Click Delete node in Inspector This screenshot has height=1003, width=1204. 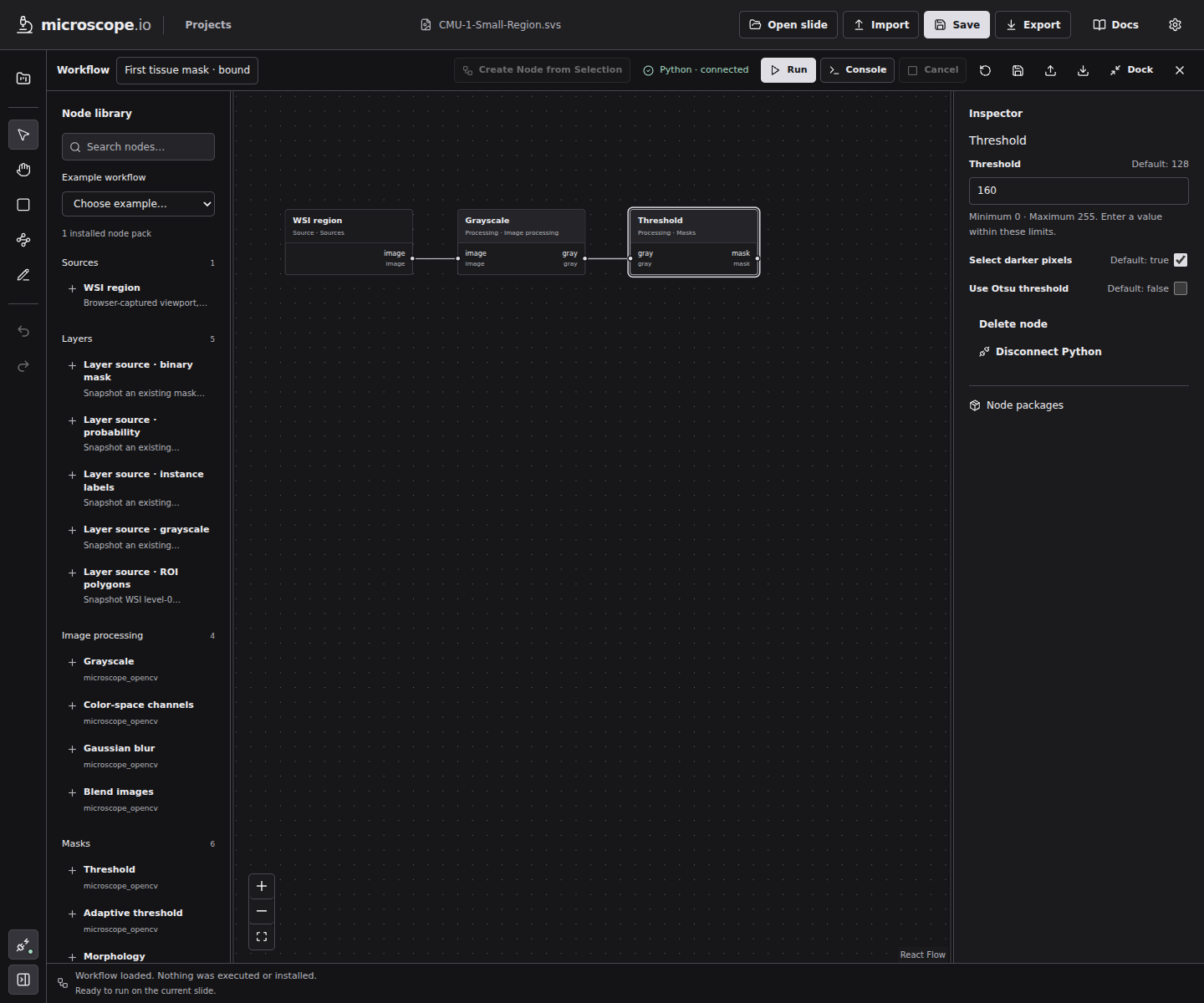tap(1013, 324)
